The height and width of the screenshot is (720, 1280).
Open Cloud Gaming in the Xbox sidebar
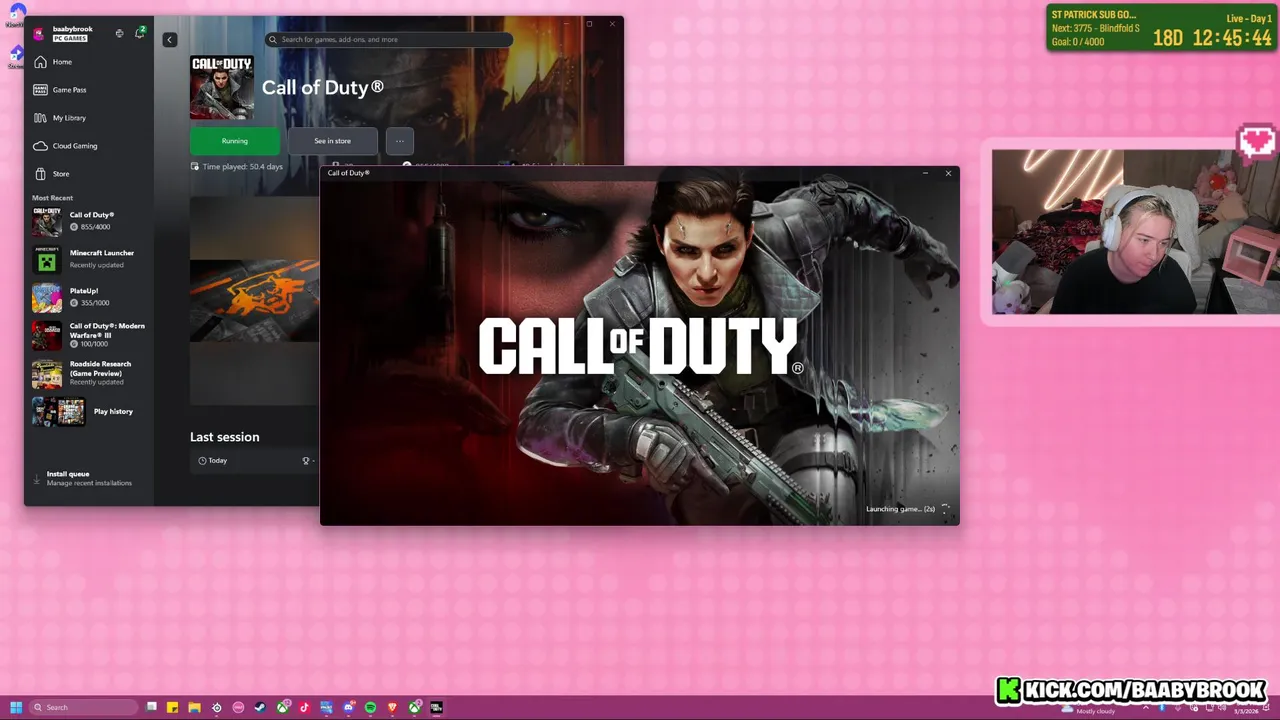(x=90, y=146)
